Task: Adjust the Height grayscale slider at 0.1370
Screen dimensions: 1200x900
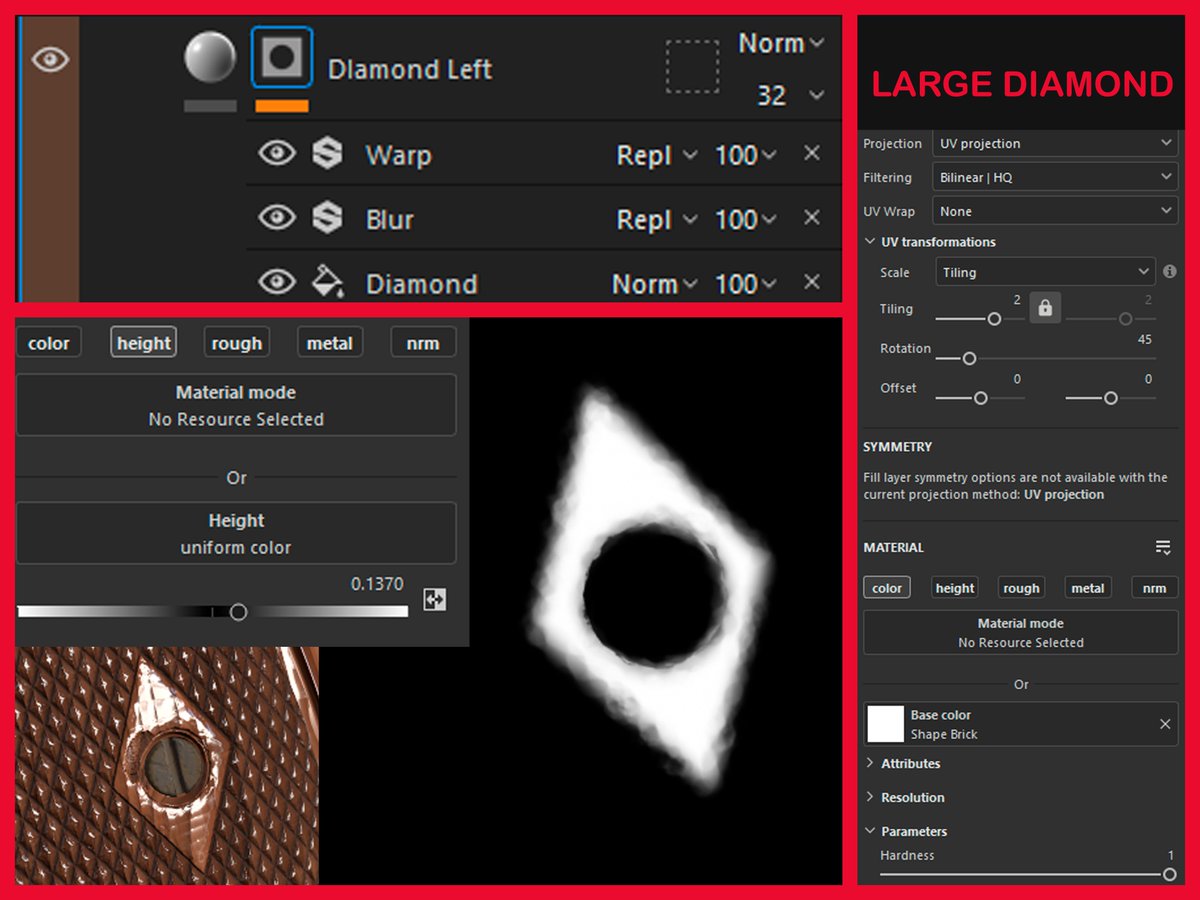Action: (x=238, y=611)
